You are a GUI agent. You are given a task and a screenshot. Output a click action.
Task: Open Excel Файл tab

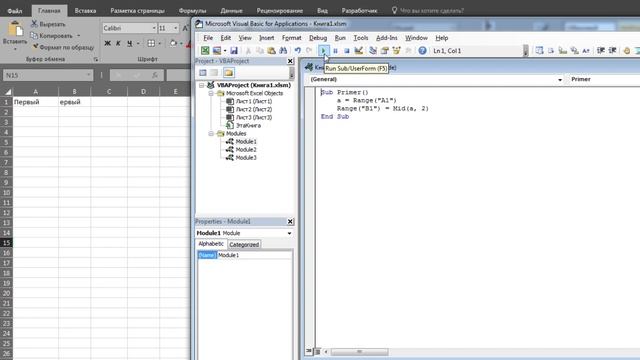15,11
